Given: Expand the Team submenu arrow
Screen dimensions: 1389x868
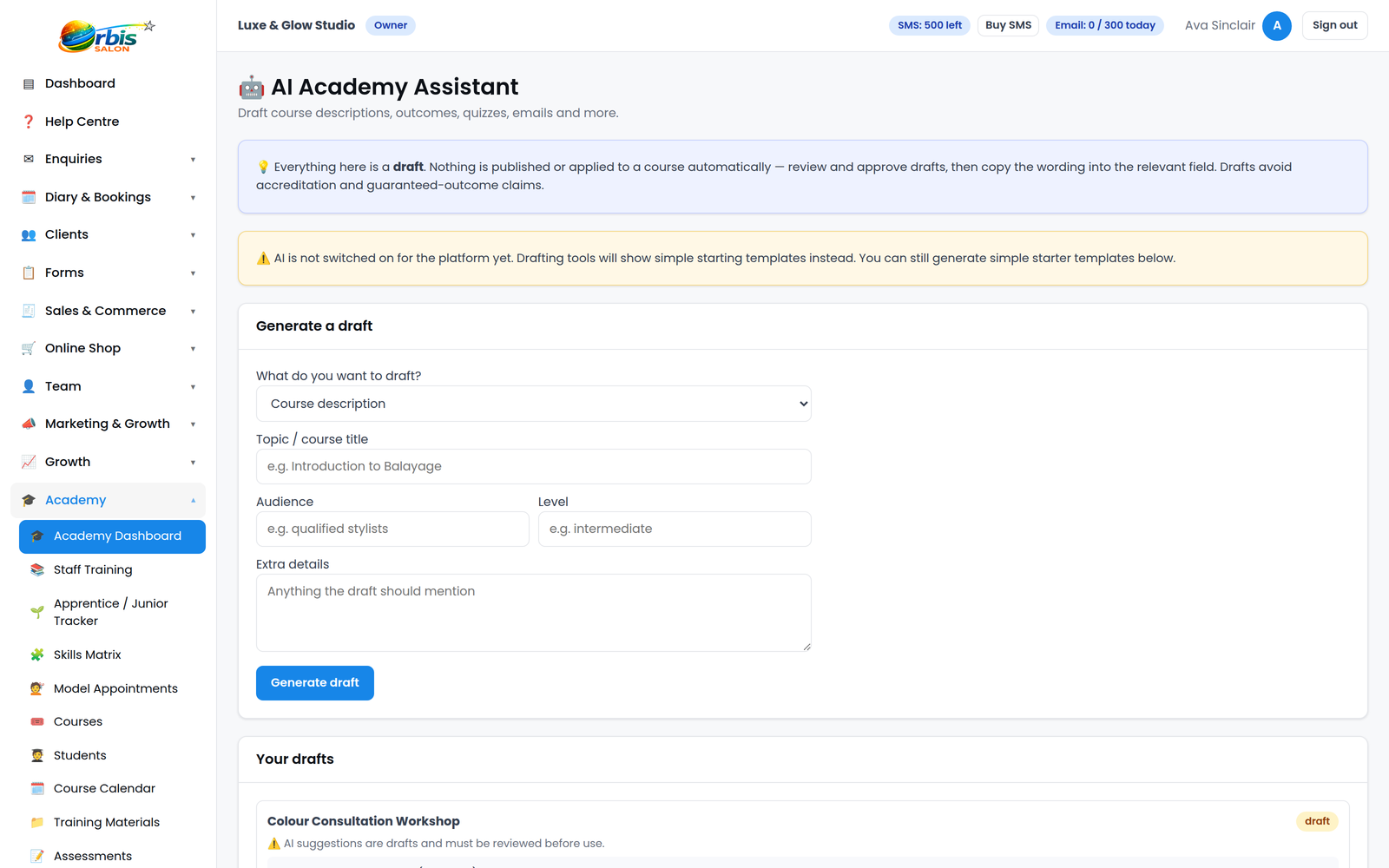Looking at the screenshot, I should click(x=193, y=387).
